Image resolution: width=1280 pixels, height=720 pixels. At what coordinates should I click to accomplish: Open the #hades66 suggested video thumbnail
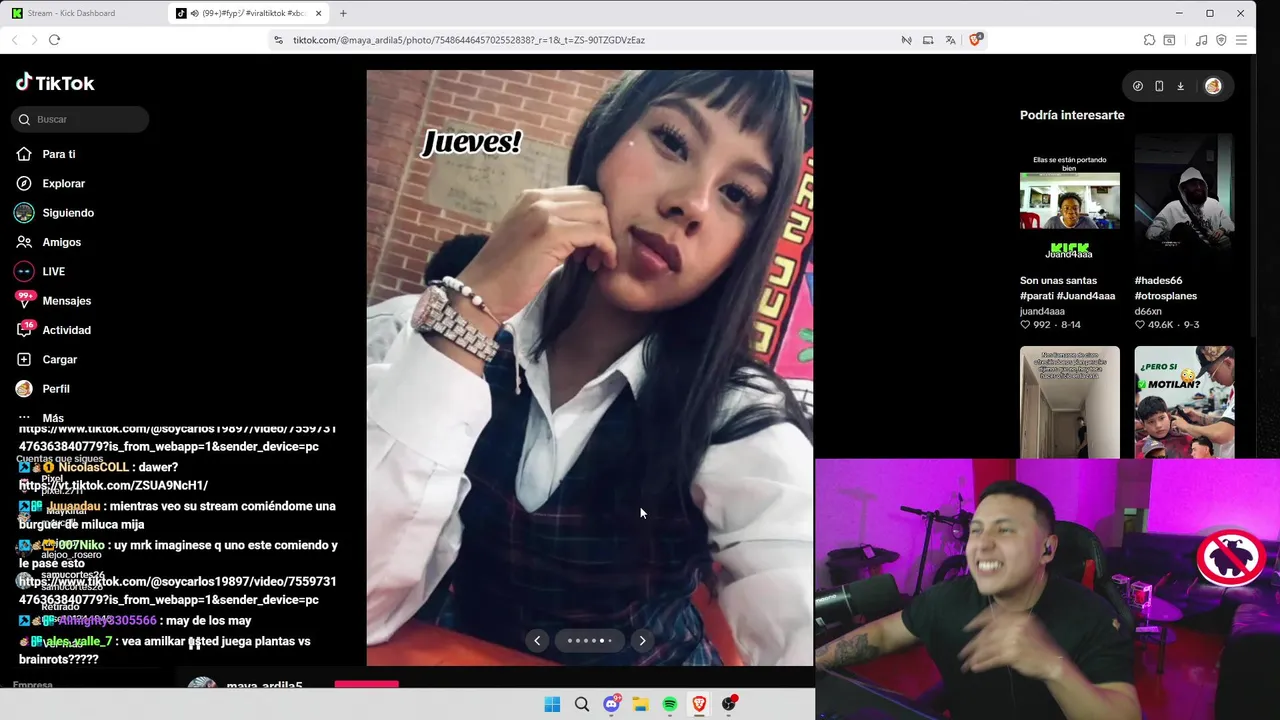[1184, 200]
